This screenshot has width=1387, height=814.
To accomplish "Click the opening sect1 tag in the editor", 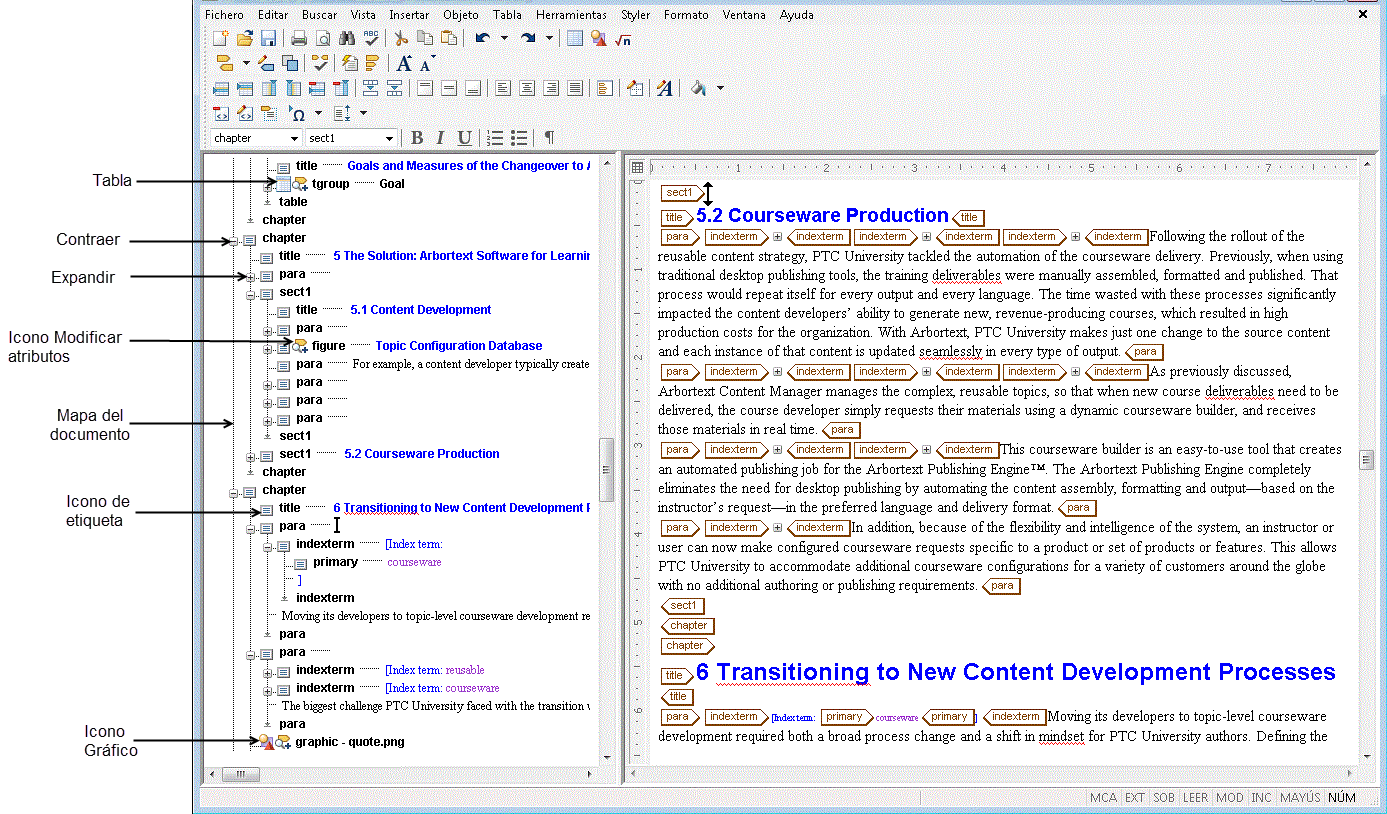I will (680, 193).
